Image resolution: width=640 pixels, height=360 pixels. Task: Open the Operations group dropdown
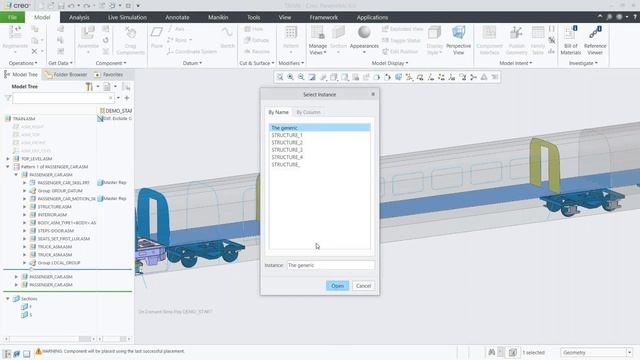point(23,63)
